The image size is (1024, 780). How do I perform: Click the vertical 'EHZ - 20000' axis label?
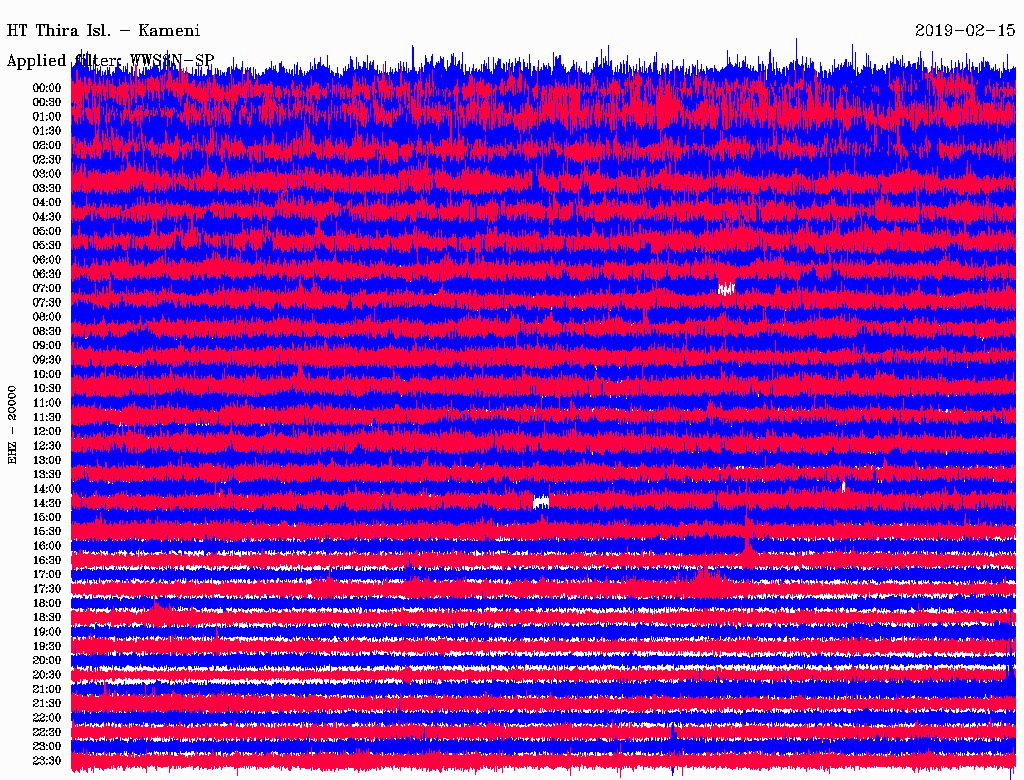click(13, 424)
